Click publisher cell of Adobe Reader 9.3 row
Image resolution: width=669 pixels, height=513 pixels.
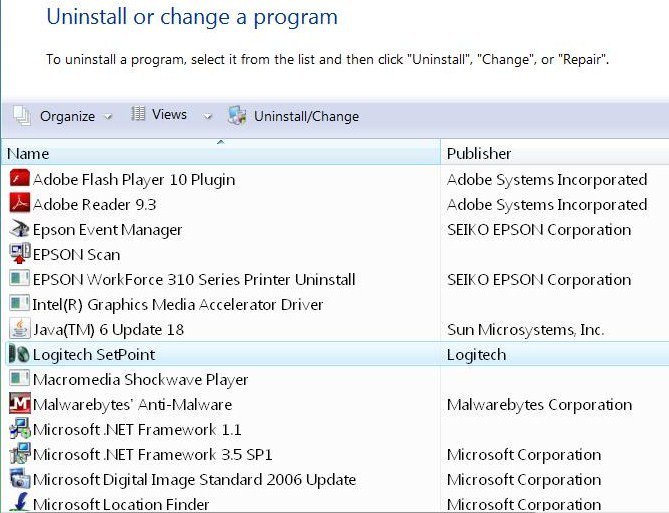pyautogui.click(x=547, y=204)
